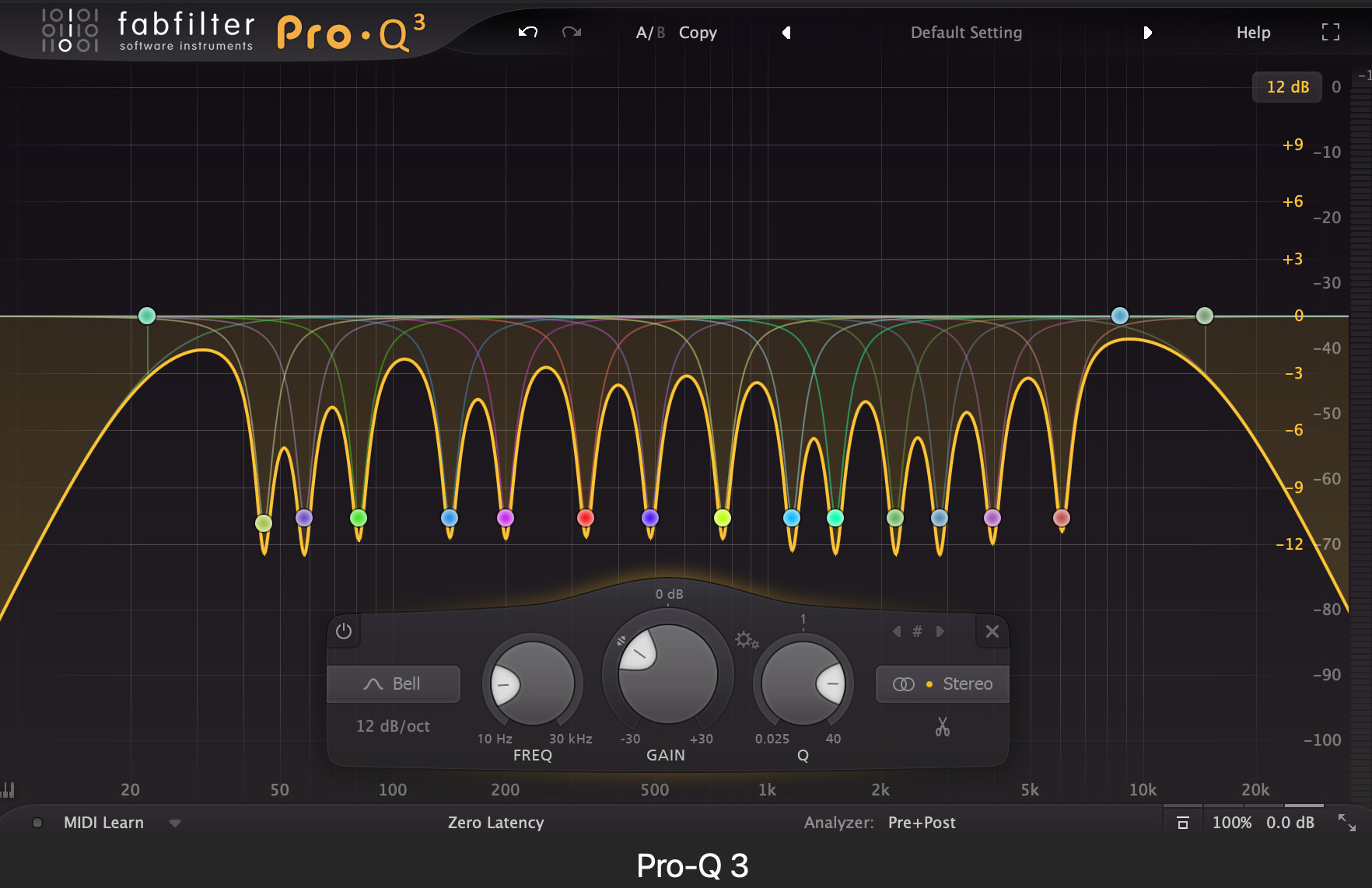
Task: Open the Bell filter shape dropdown
Action: [394, 683]
